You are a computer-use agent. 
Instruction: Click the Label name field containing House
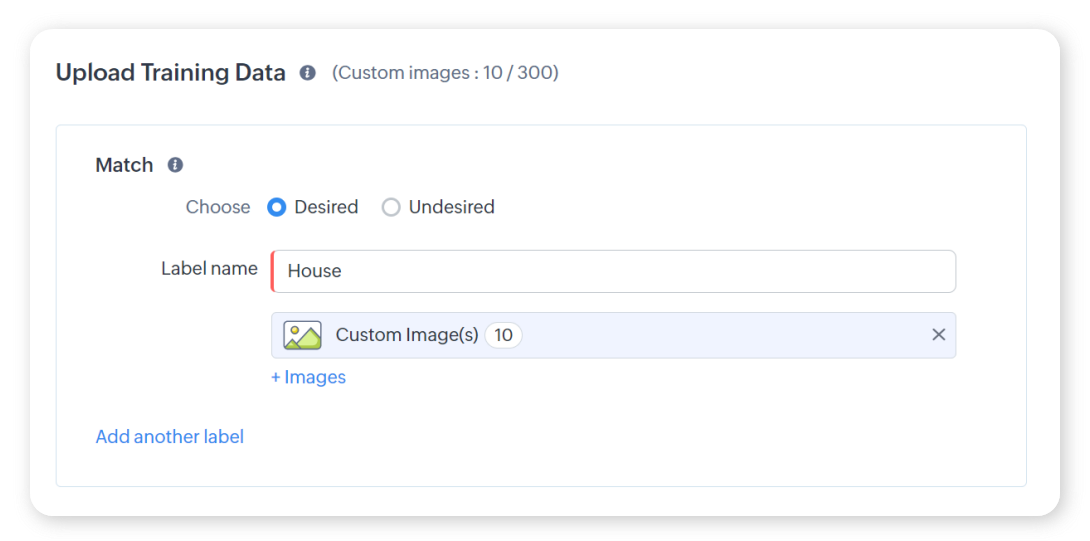pyautogui.click(x=614, y=271)
